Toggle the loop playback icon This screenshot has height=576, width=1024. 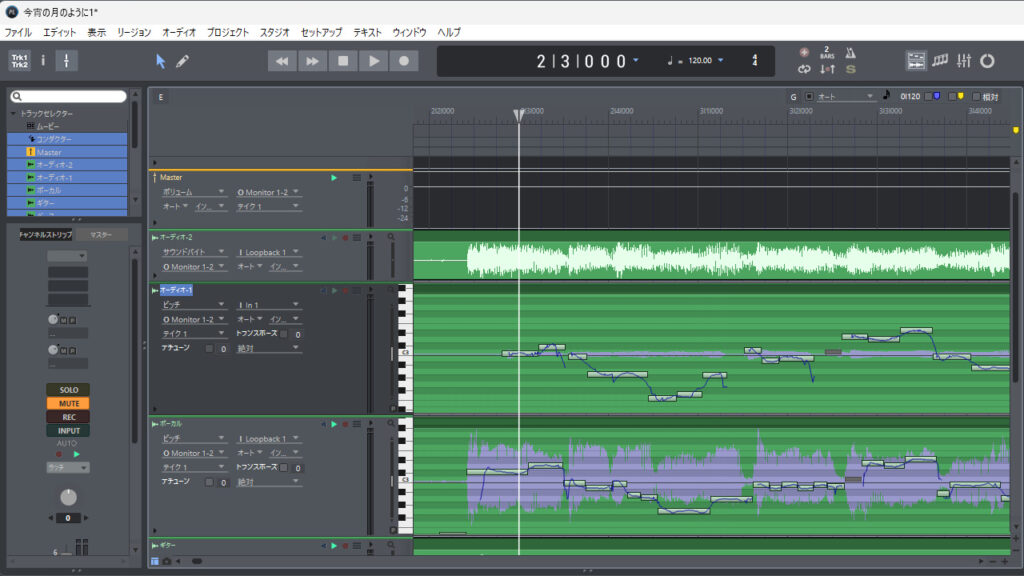(804, 69)
